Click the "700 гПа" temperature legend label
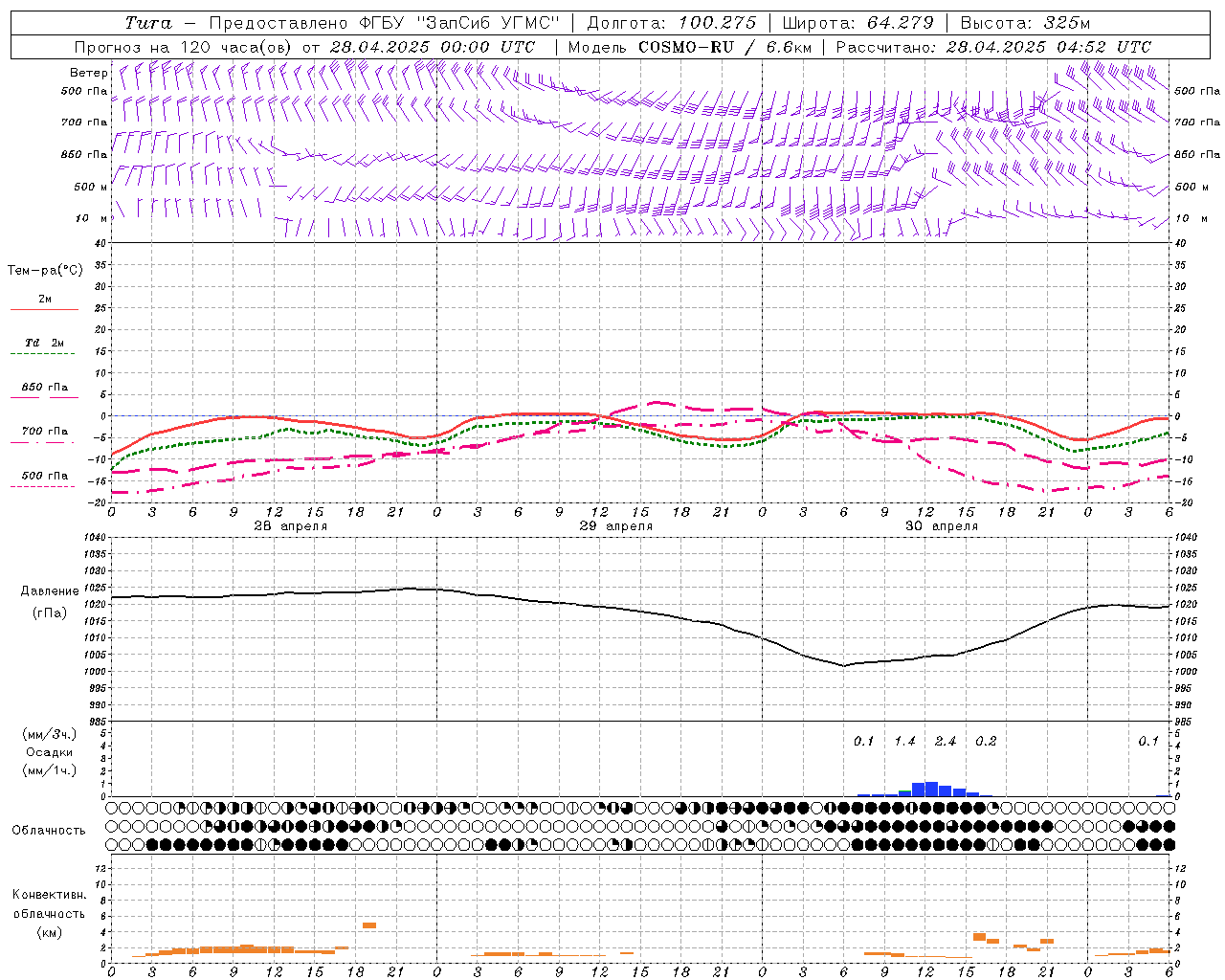 click(x=45, y=431)
